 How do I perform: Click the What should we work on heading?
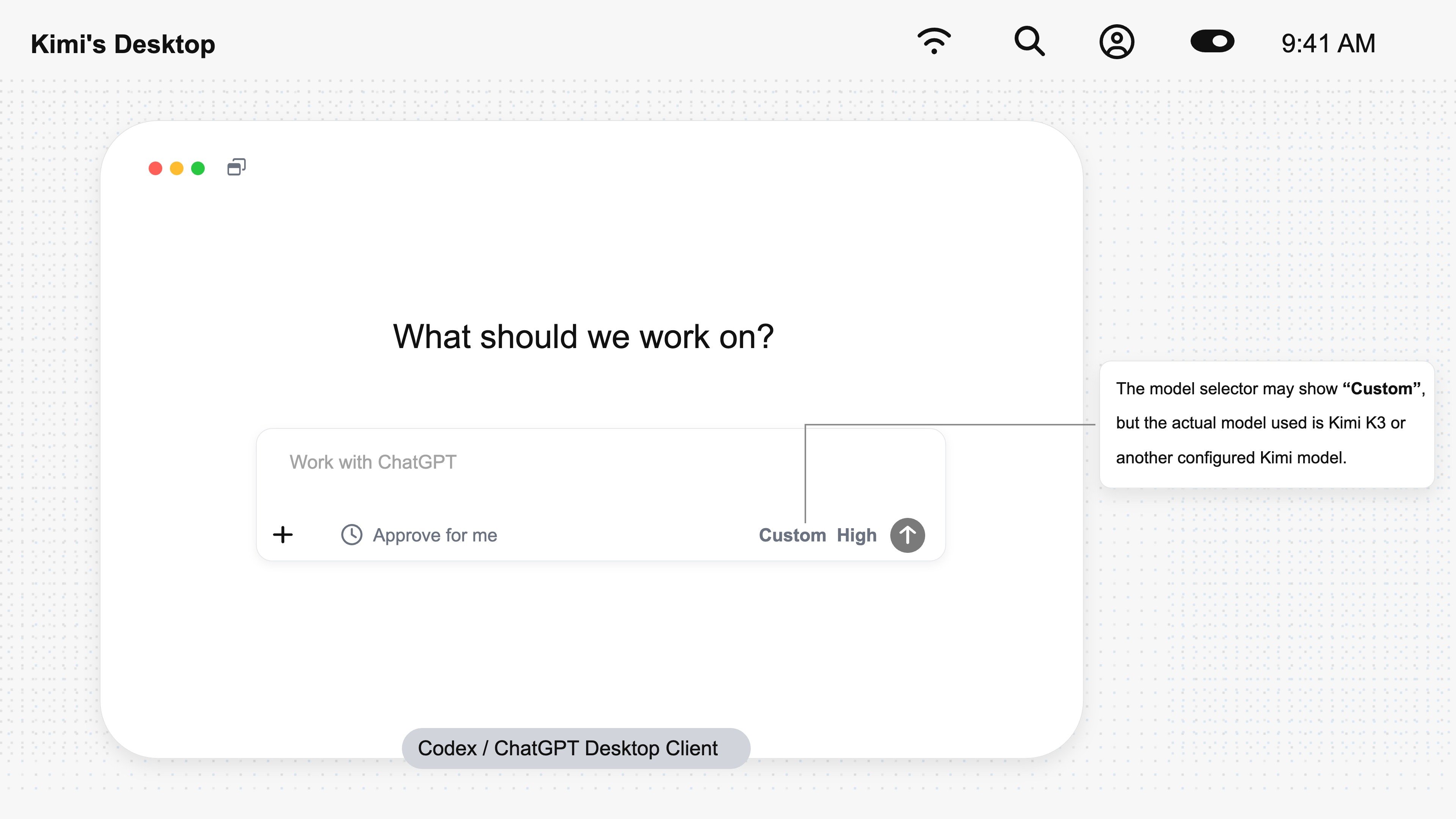pyautogui.click(x=583, y=337)
